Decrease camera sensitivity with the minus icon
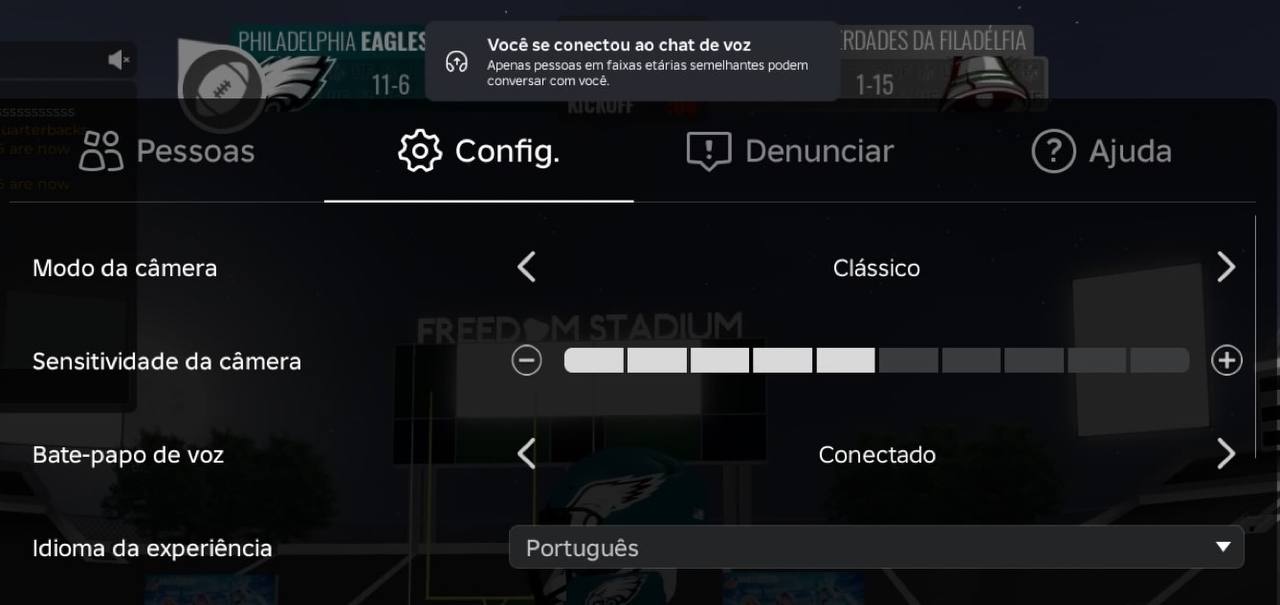This screenshot has height=605, width=1280. pos(527,360)
